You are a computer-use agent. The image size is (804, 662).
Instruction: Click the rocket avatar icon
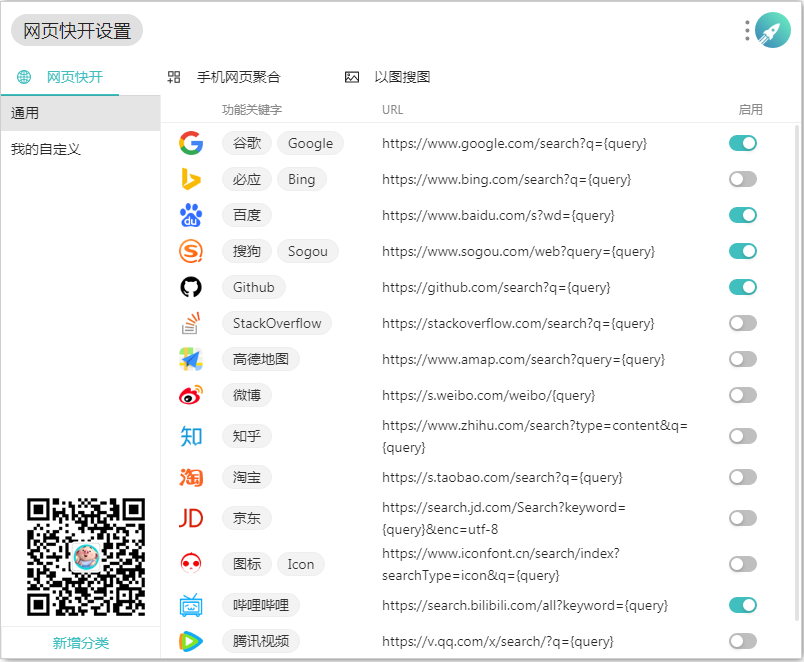tap(773, 30)
